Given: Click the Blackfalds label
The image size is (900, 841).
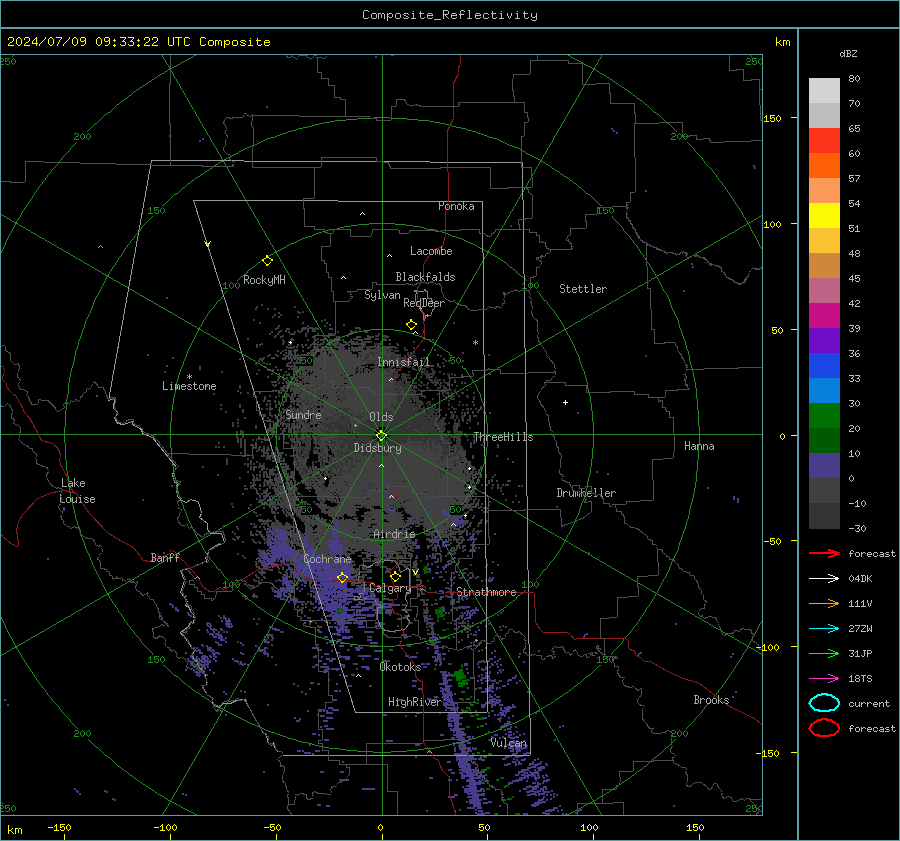Looking at the screenshot, I should [x=425, y=277].
